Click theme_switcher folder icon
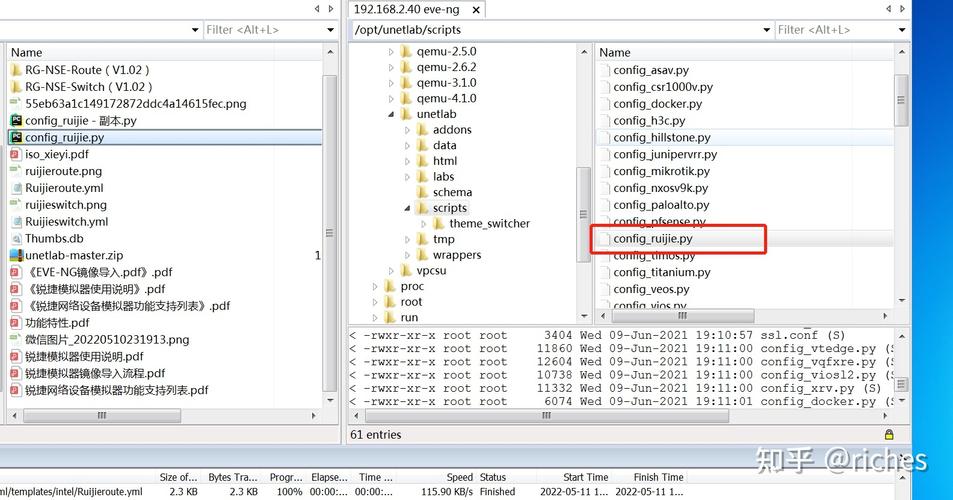Screen dimensions: 953x500 click(x=439, y=224)
